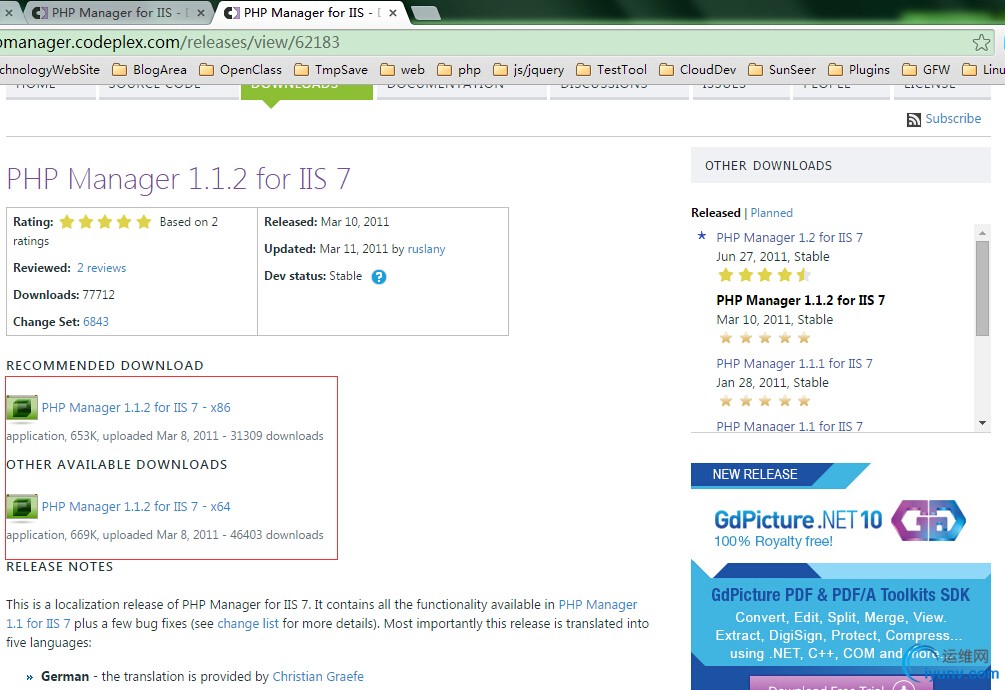The image size is (1005, 690).
Task: Open PHP Manager 1.1 for IIS 7 notes link
Action: click(322, 614)
